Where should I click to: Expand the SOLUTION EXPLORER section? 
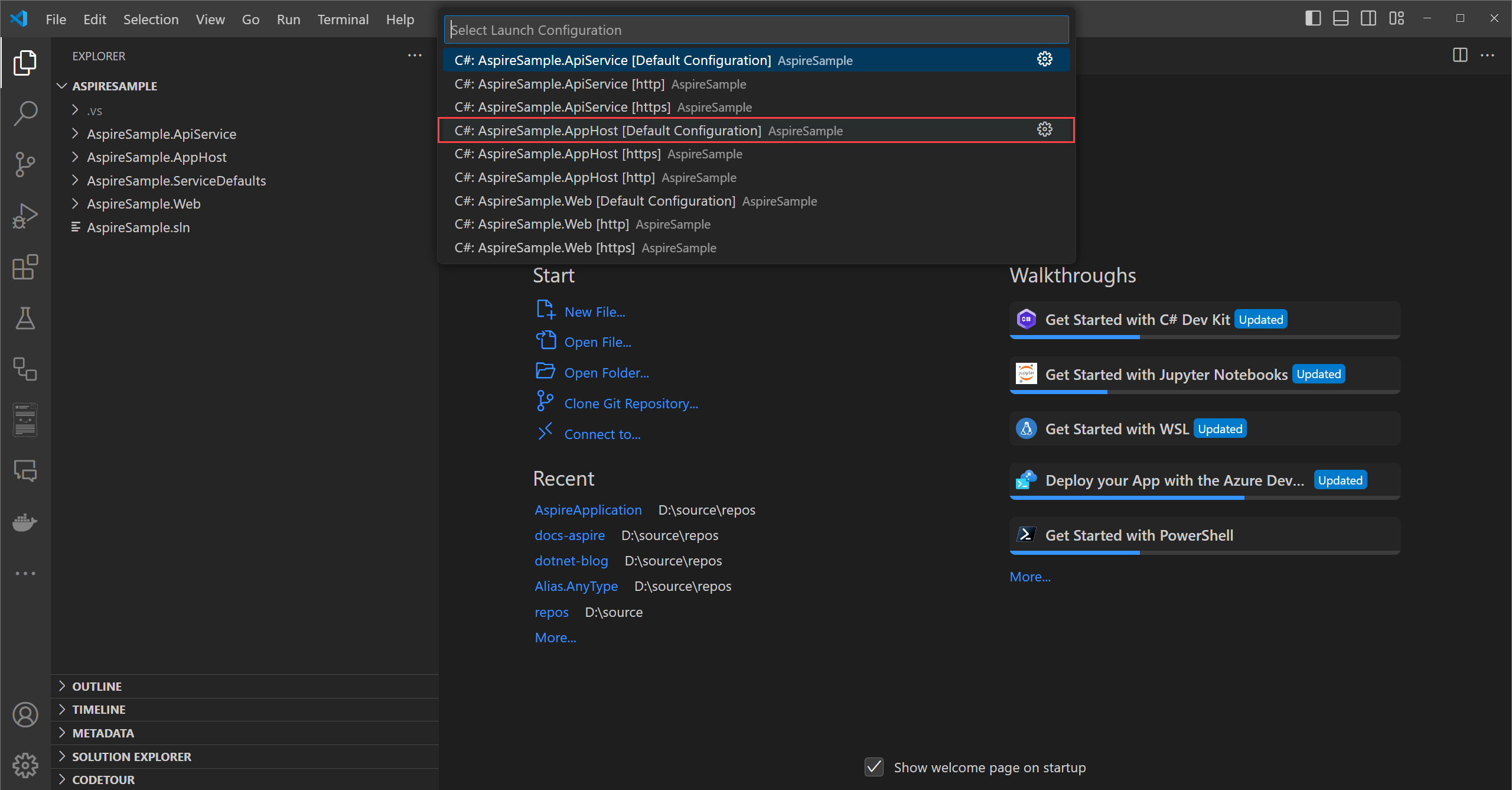click(x=131, y=756)
